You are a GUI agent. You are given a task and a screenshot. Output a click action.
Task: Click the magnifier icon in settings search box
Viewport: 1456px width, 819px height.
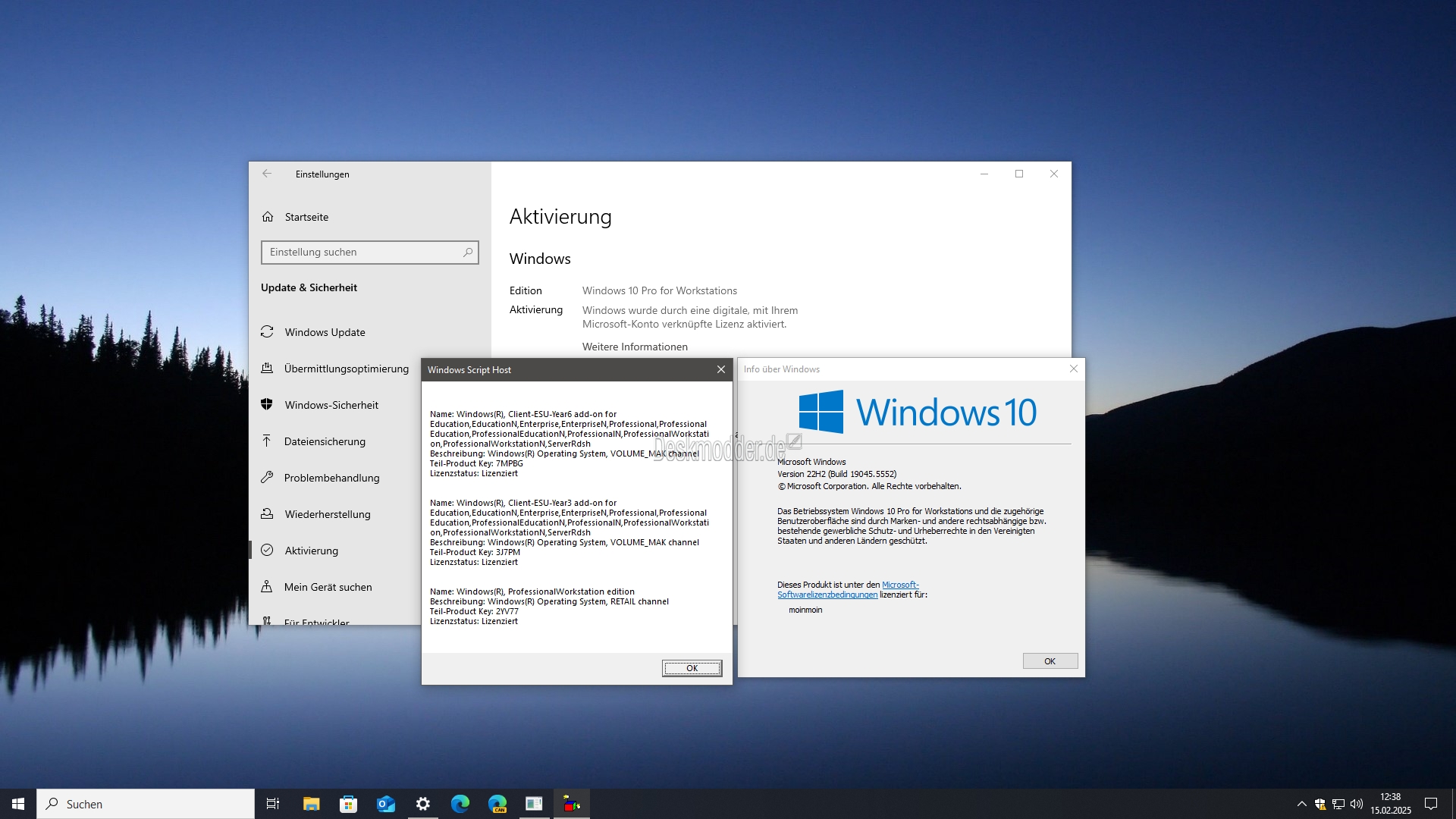point(468,253)
